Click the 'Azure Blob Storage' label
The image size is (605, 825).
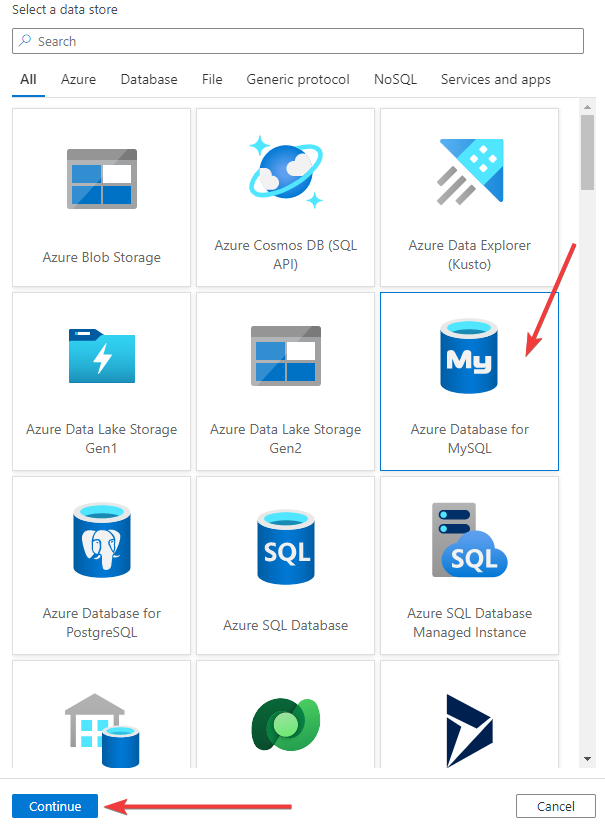click(x=102, y=257)
